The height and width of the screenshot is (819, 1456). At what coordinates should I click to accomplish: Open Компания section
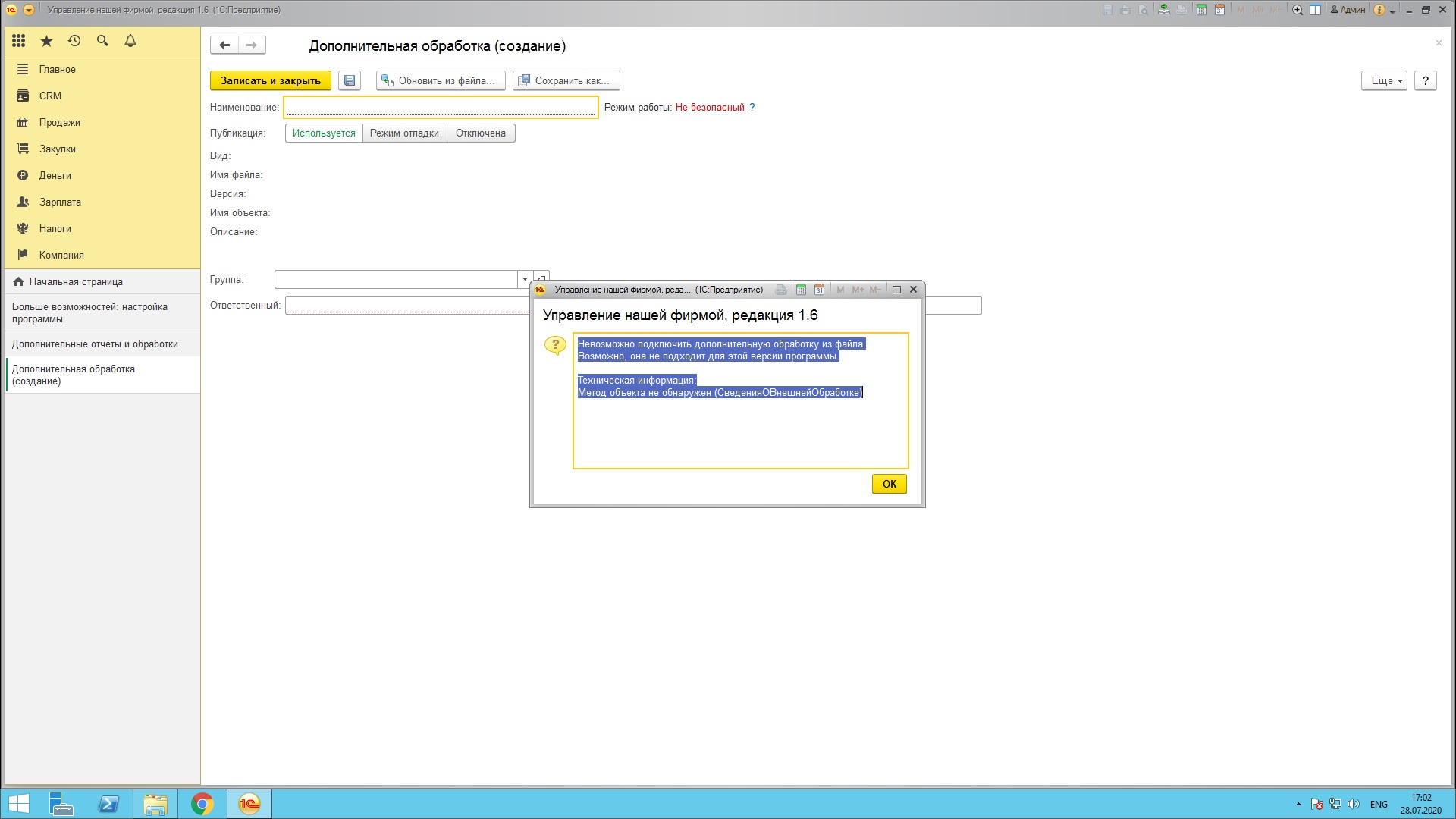point(102,255)
